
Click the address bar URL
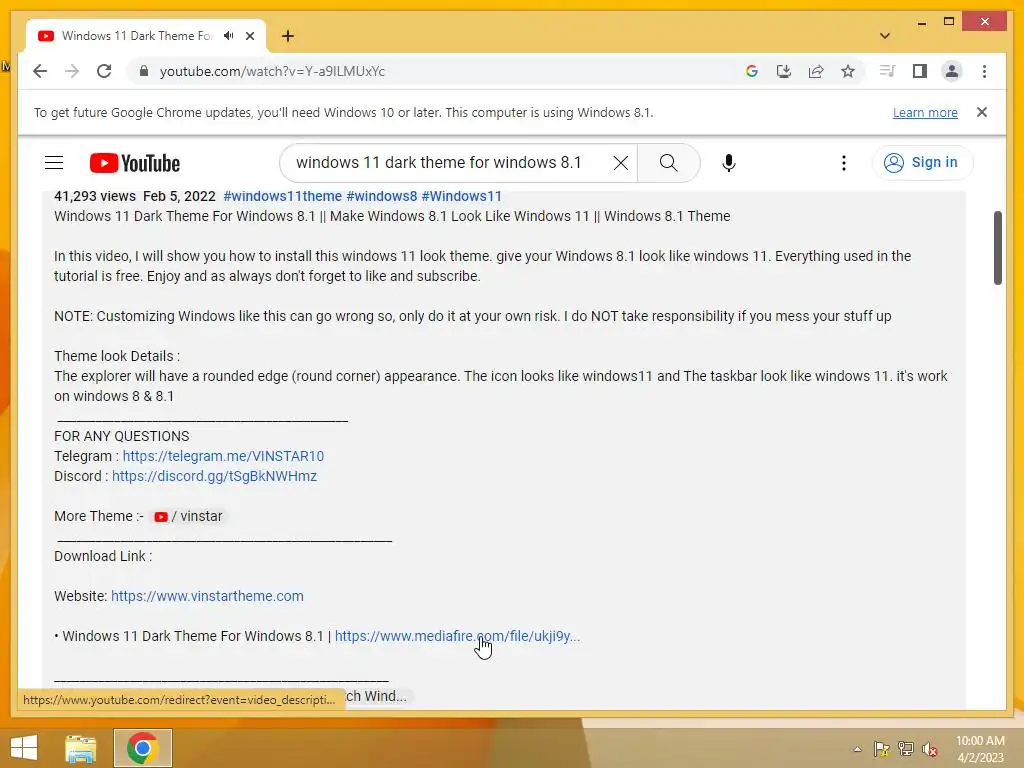[272, 71]
